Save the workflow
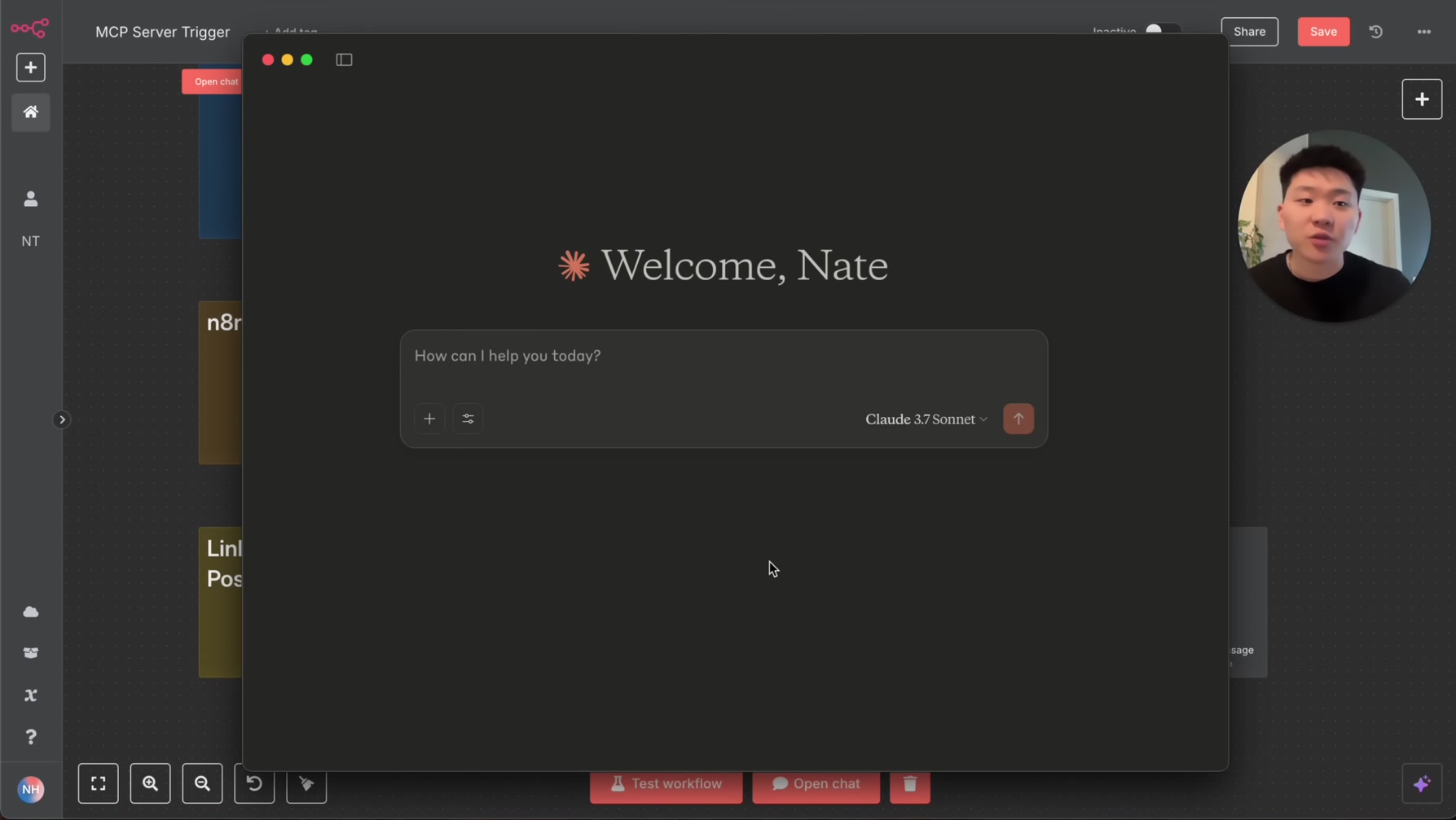The image size is (1456, 820). tap(1323, 32)
